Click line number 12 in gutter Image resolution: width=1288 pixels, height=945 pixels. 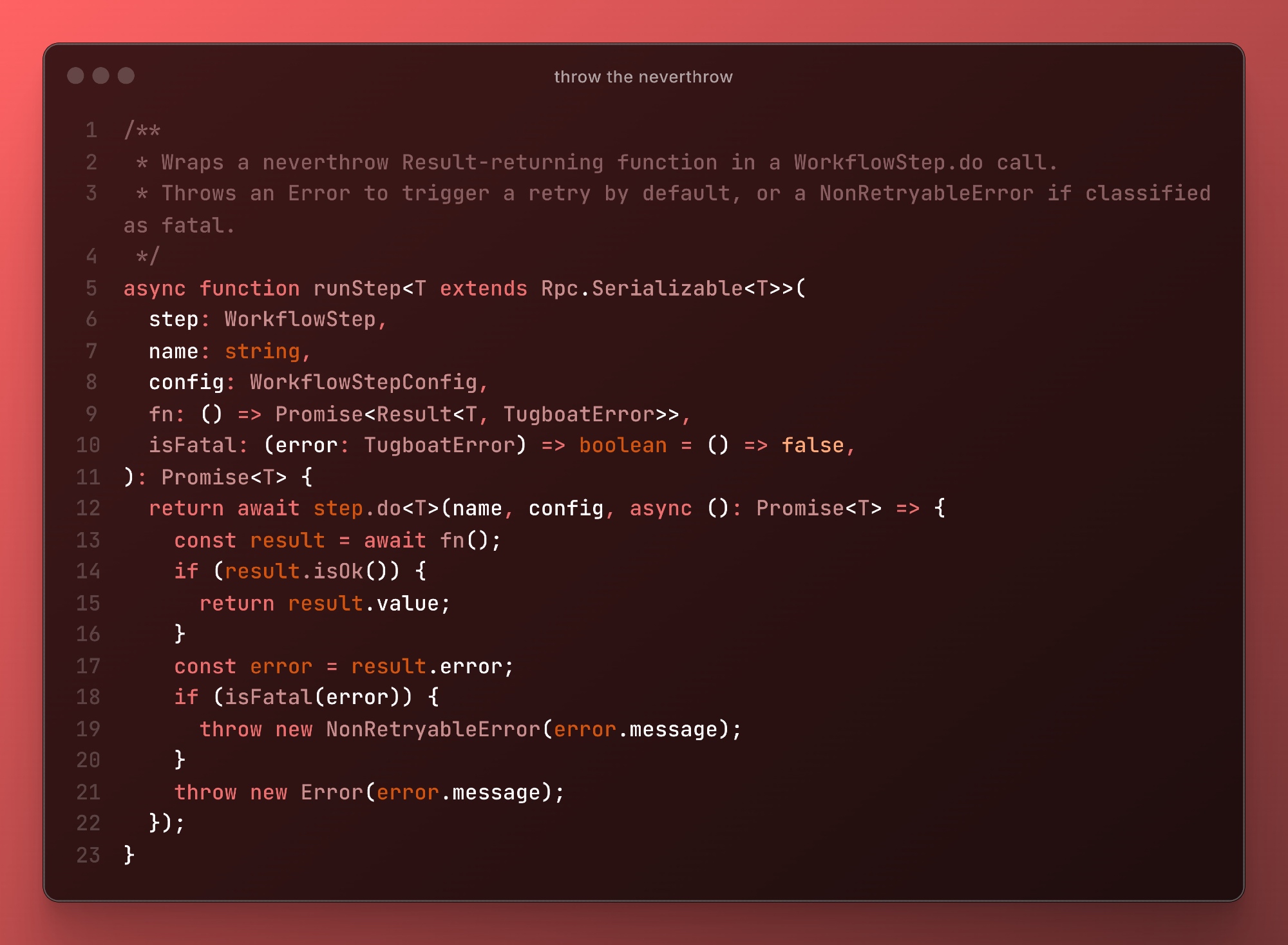pos(88,508)
